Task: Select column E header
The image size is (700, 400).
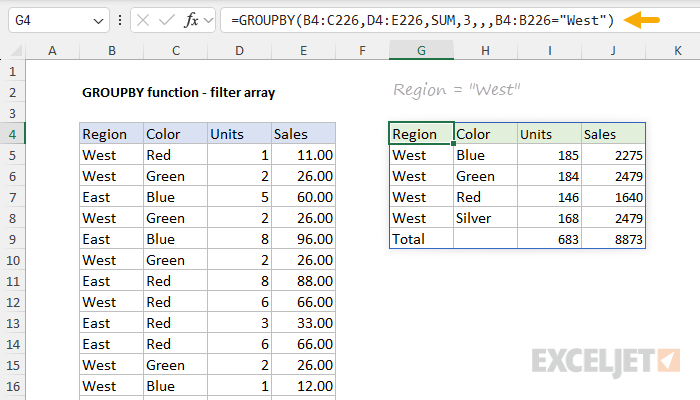Action: [x=304, y=51]
